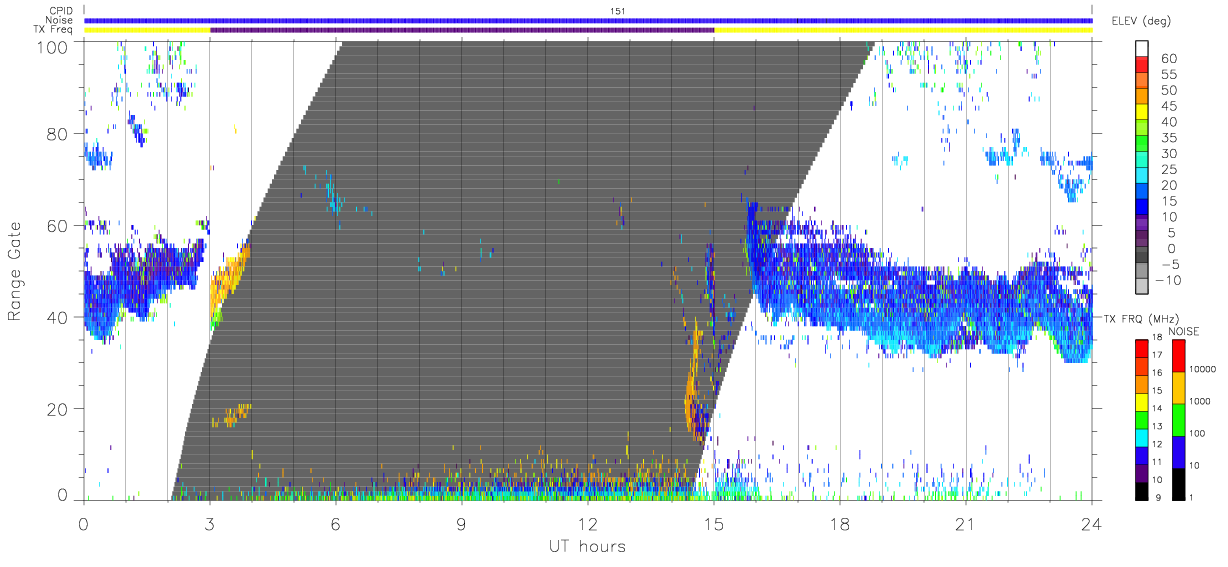Click left yellow section of TX Freq strip
The image size is (1228, 567).
(147, 30)
